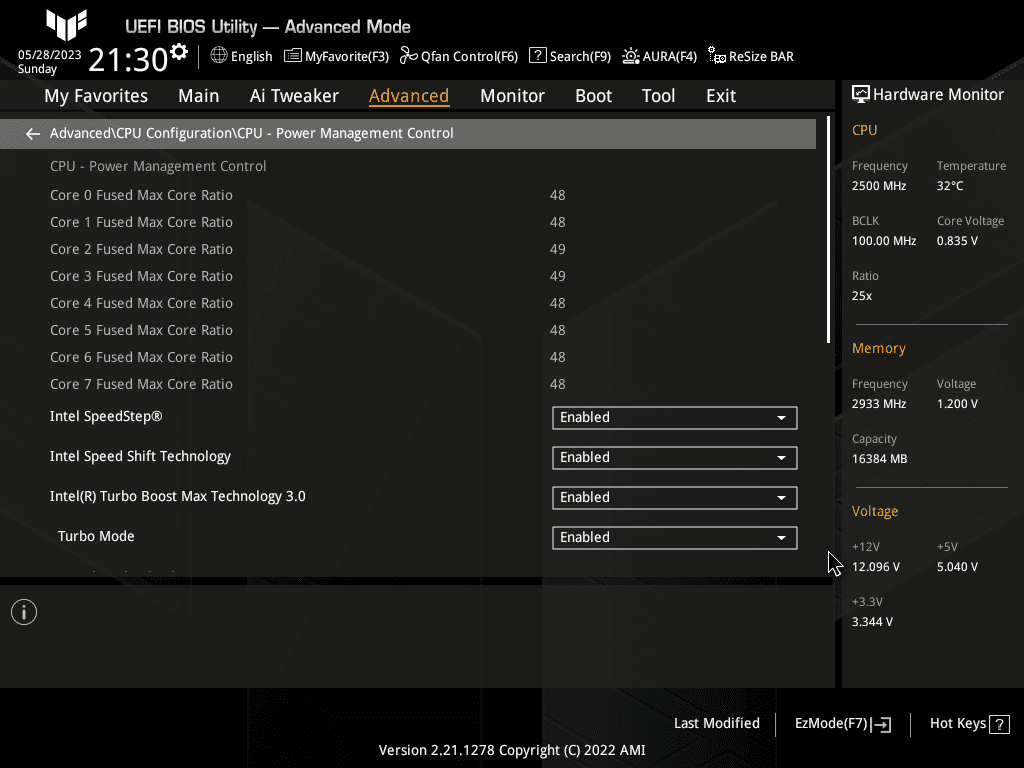The image size is (1024, 768).
Task: Go to the Boot tab
Action: (x=593, y=96)
